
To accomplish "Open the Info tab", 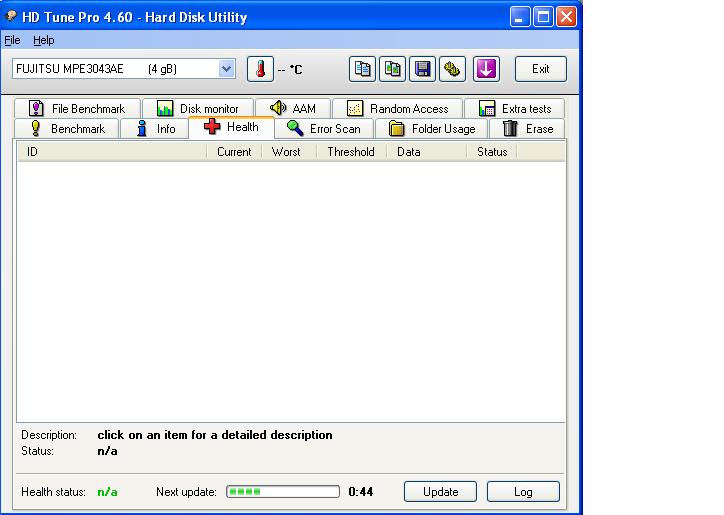I will (155, 129).
